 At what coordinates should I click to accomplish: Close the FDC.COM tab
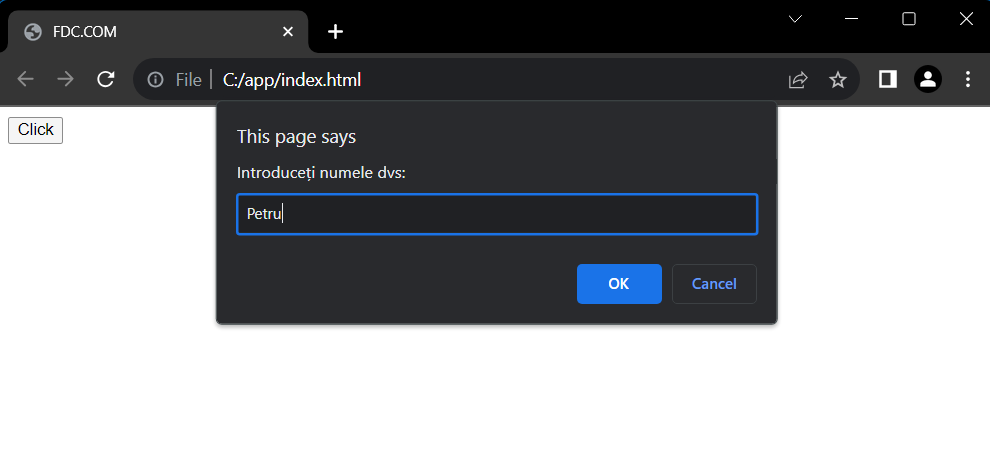coord(288,32)
